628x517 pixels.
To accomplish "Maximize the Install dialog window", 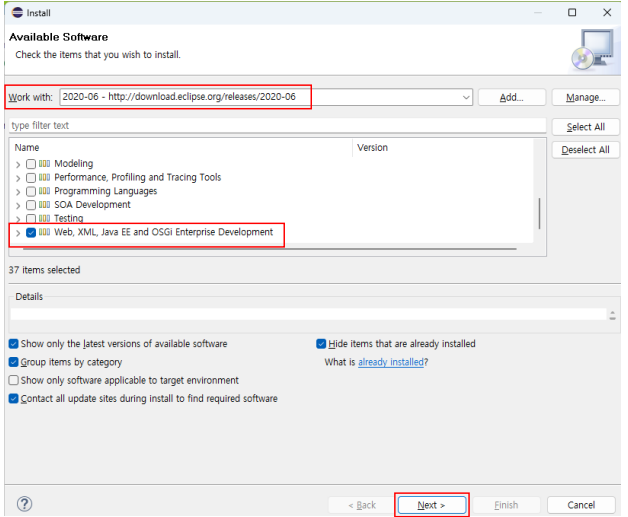I will (x=572, y=12).
